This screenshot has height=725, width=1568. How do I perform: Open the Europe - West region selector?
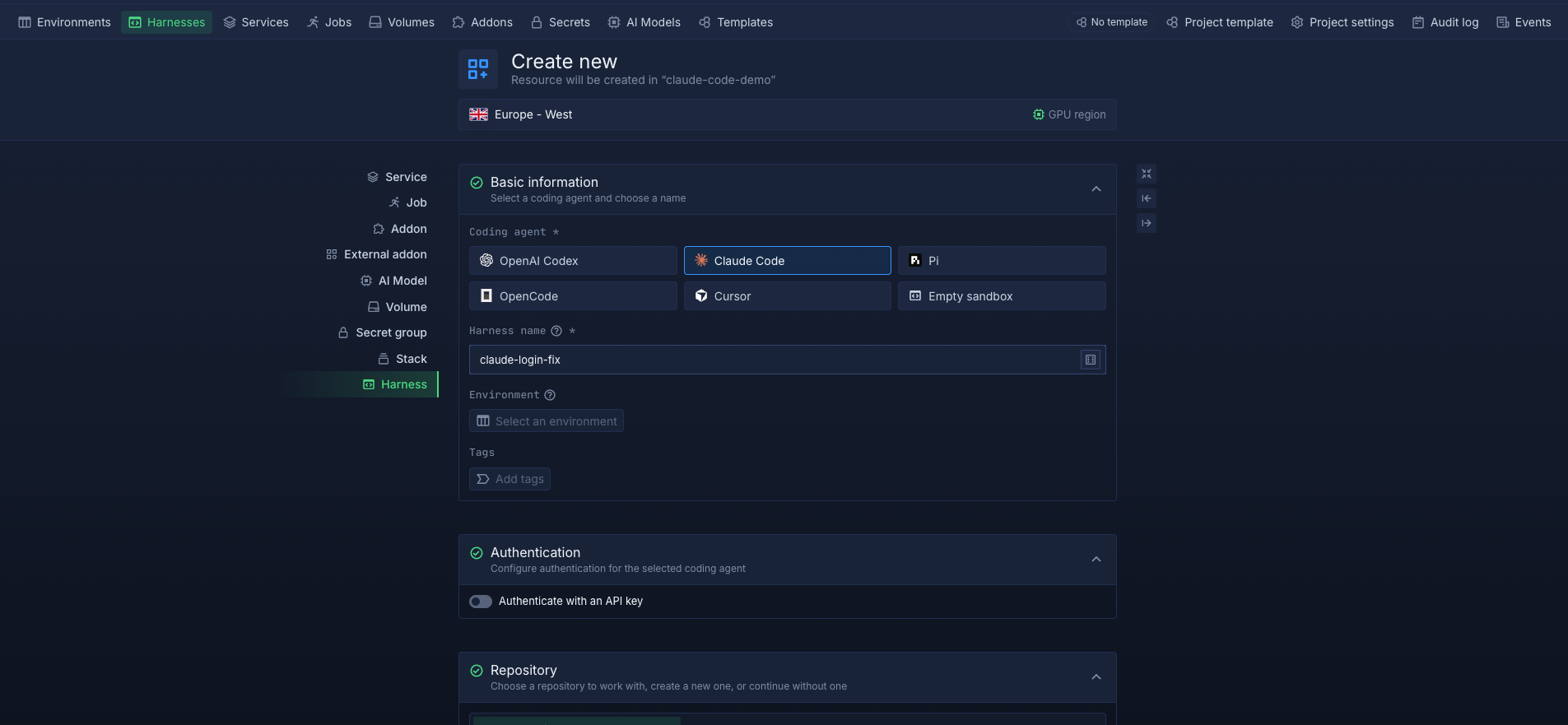click(787, 114)
